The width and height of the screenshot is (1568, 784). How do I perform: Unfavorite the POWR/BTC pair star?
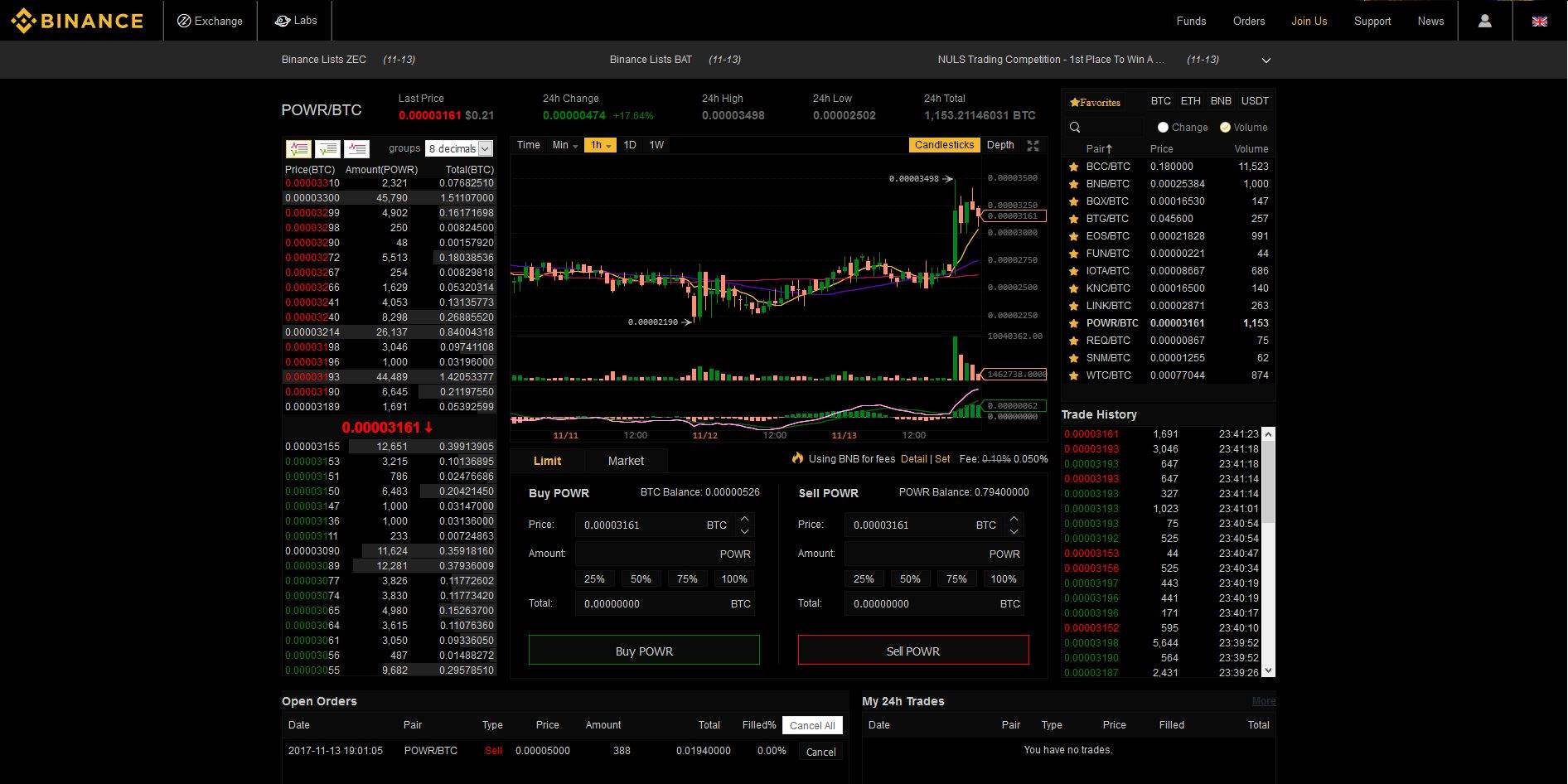tap(1072, 323)
